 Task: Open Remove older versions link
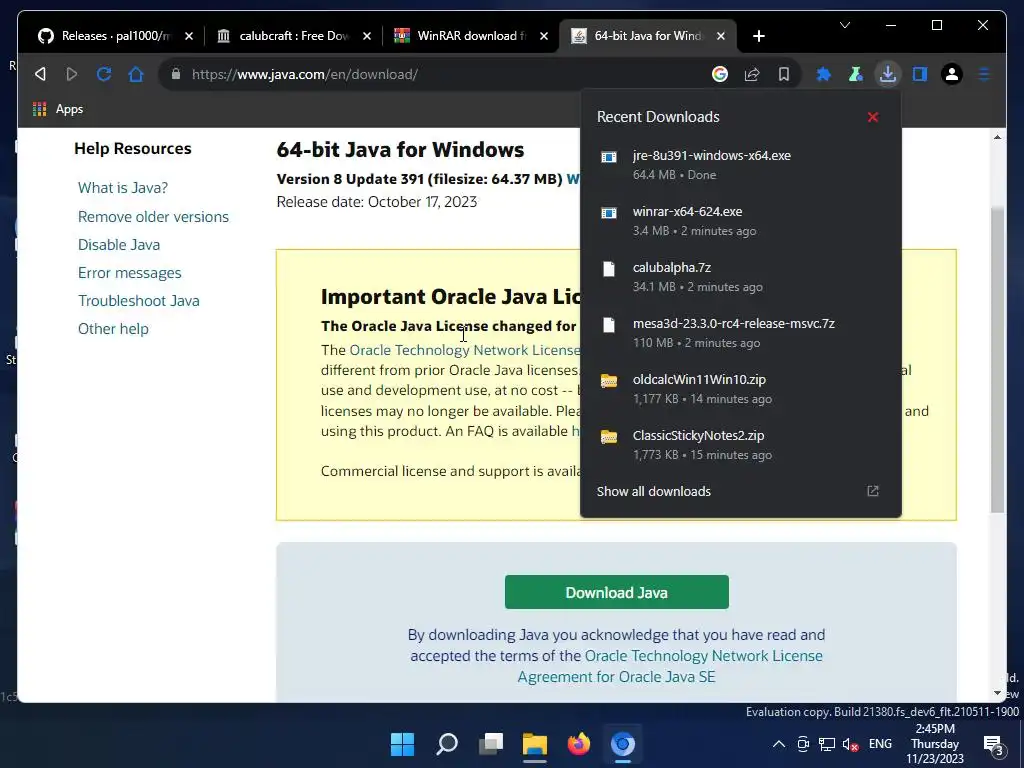(x=153, y=217)
